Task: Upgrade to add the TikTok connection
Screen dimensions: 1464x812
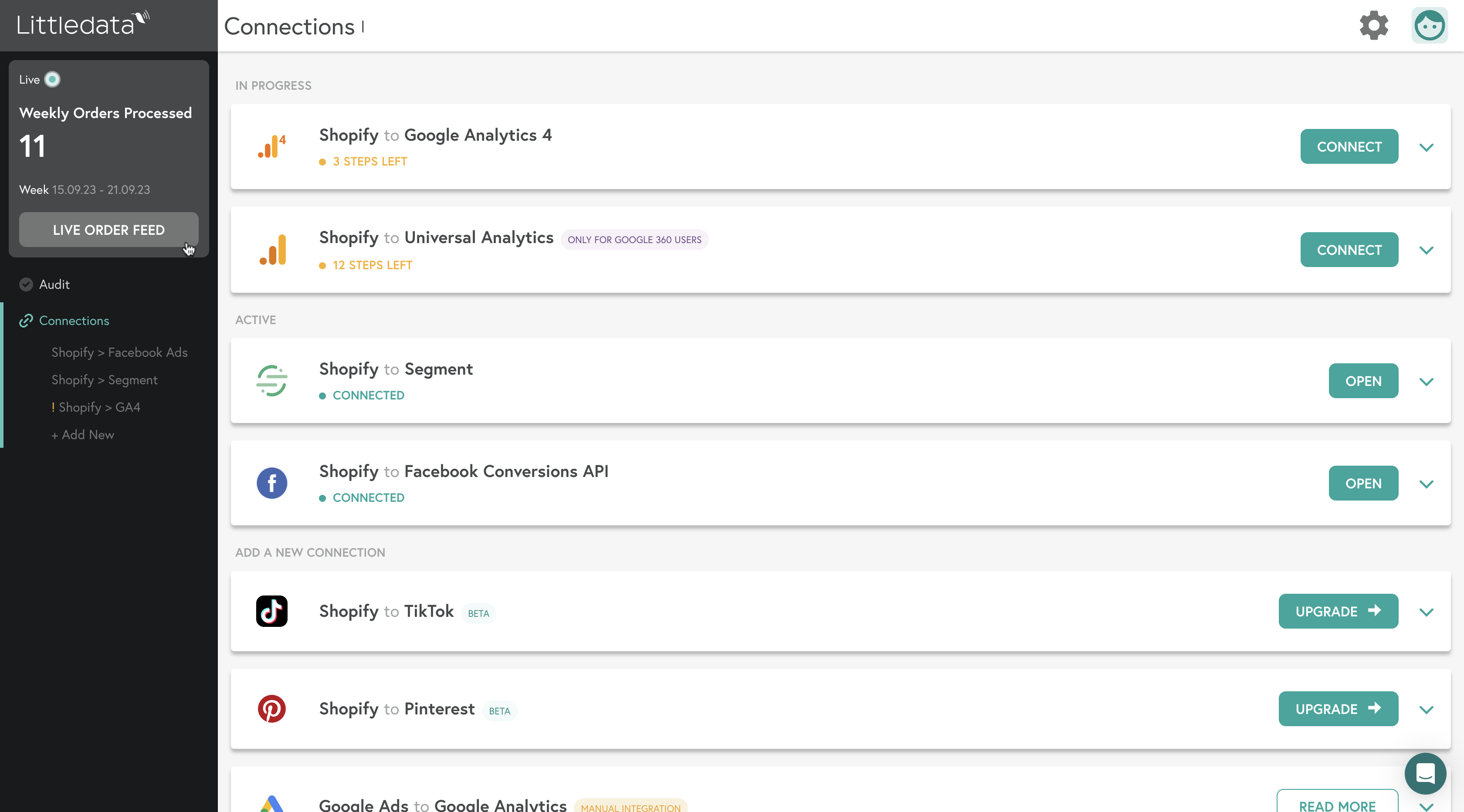Action: click(x=1339, y=612)
